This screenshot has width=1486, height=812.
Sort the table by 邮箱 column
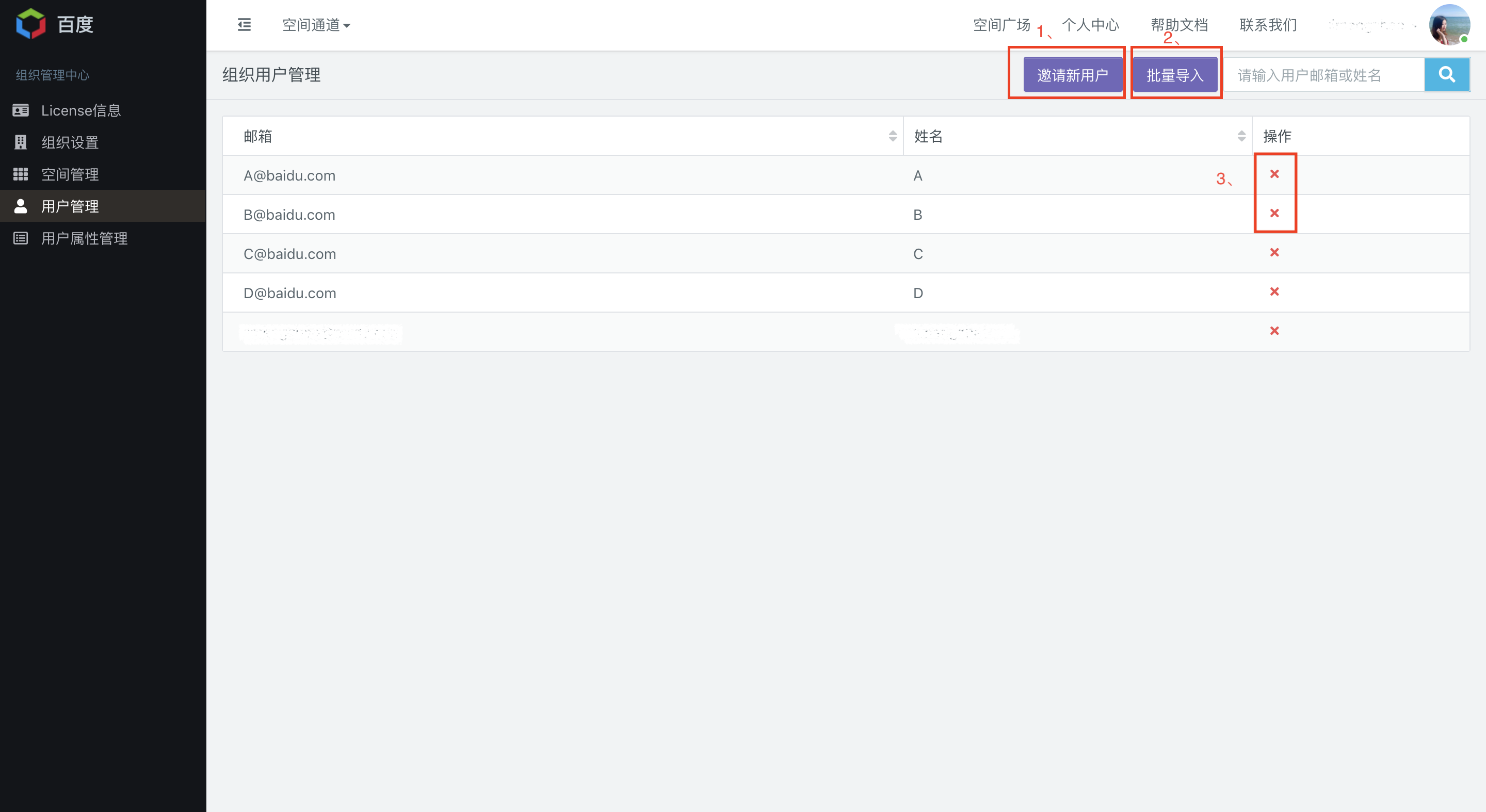893,136
